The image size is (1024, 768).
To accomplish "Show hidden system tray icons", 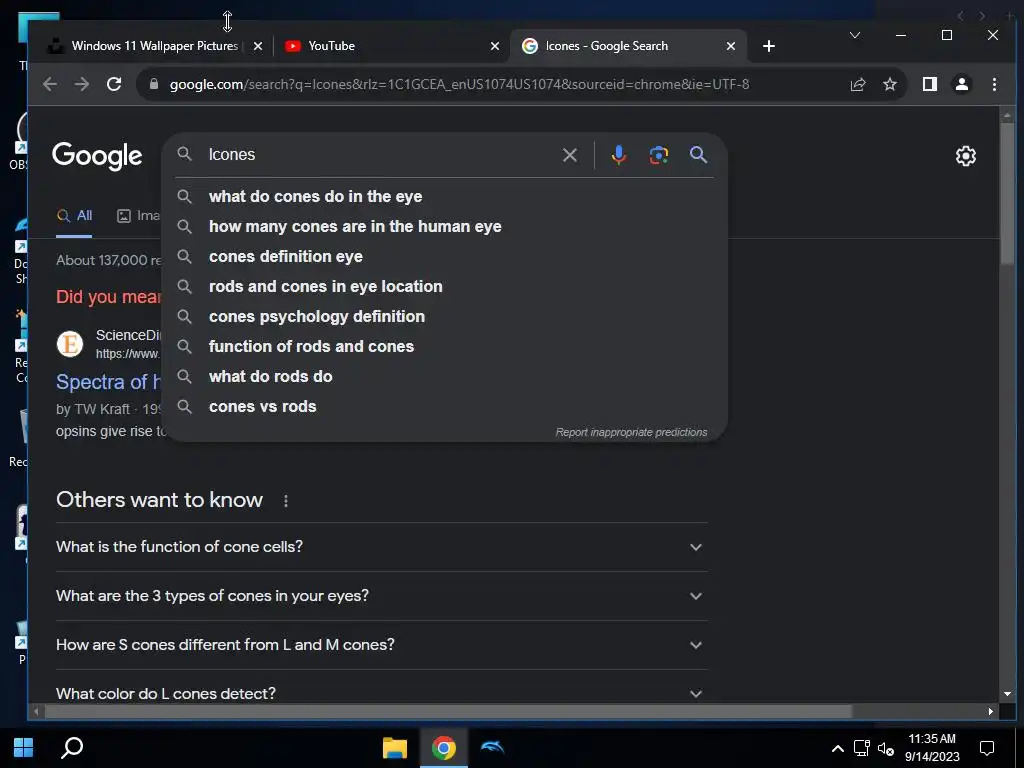I will tap(837, 748).
